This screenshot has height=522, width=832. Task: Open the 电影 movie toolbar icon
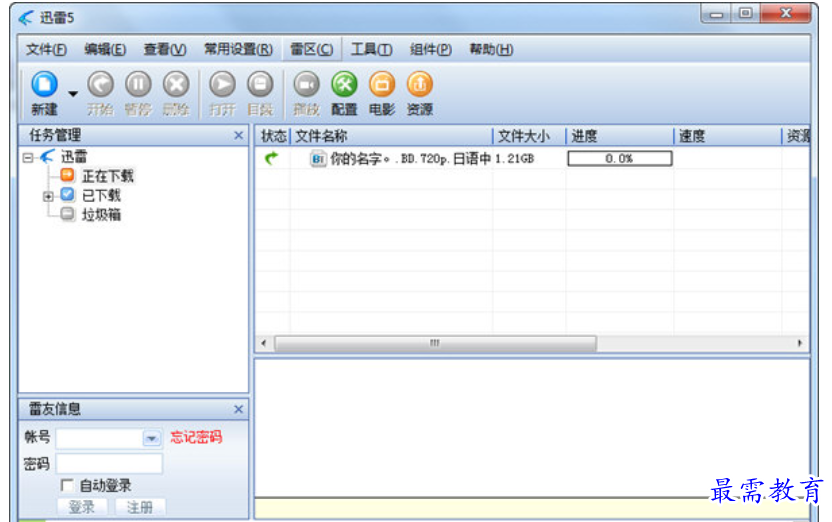pyautogui.click(x=382, y=85)
